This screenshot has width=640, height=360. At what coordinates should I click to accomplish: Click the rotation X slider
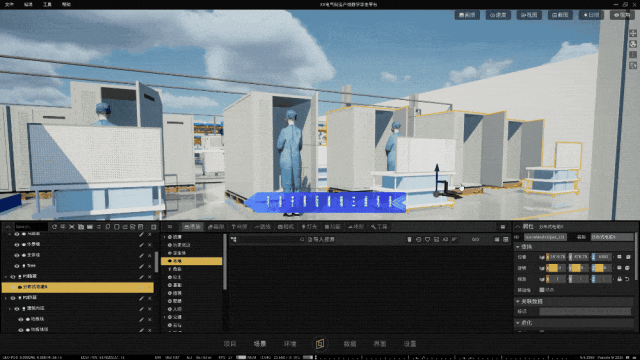557,268
